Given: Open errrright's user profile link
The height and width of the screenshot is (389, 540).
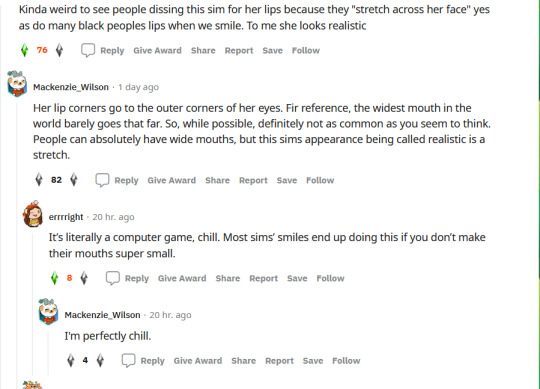Looking at the screenshot, I should click(66, 217).
